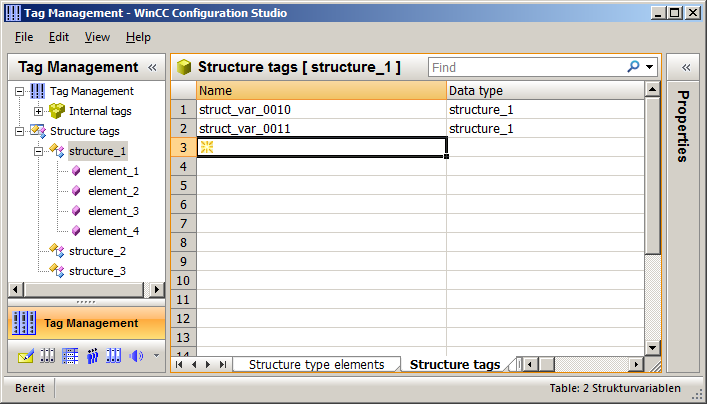Collapse the structure_1 tree node

pyautogui.click(x=39, y=151)
